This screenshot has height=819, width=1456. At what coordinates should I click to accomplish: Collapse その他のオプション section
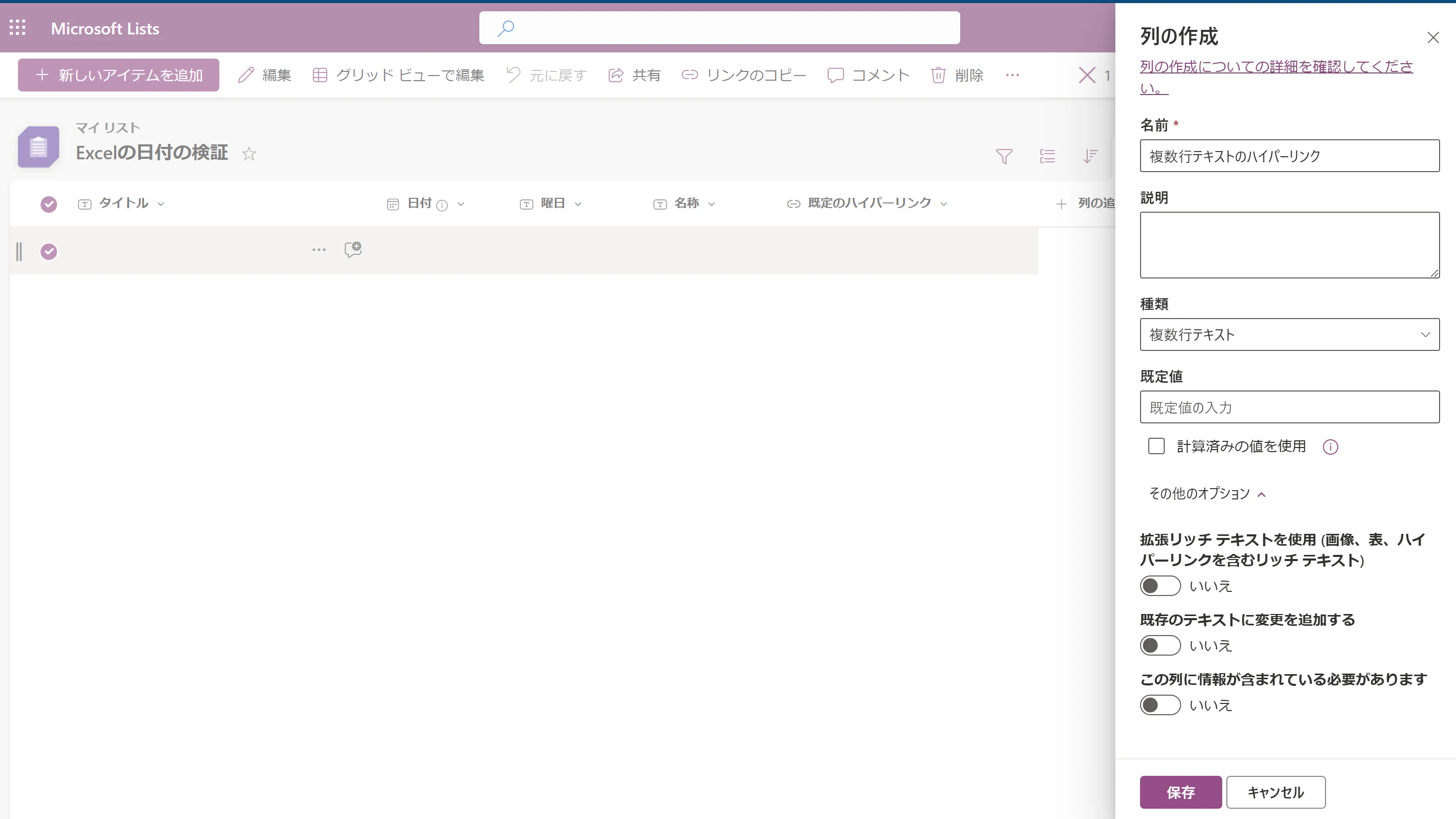tap(1206, 493)
